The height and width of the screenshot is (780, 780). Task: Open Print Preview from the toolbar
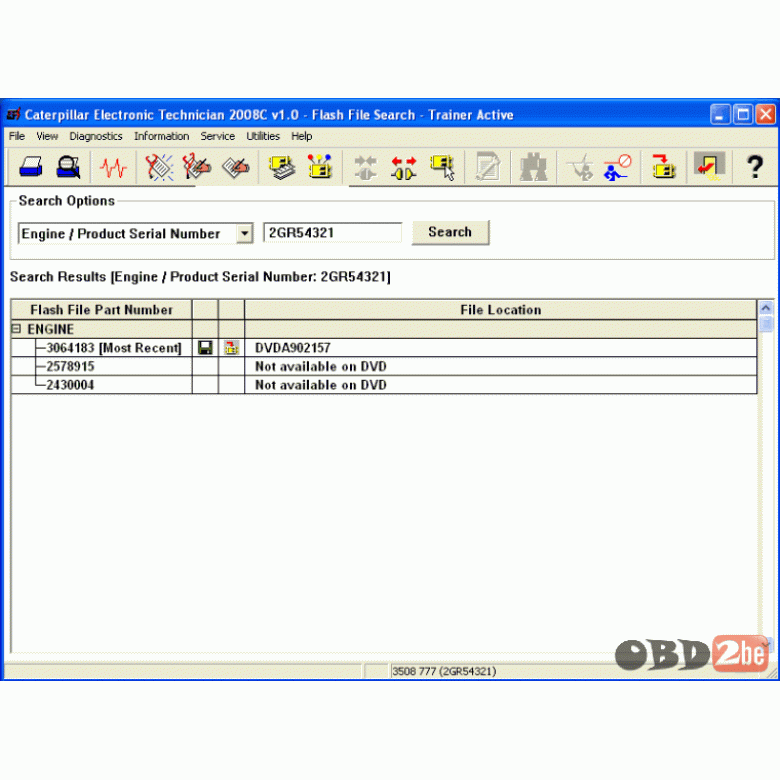(x=68, y=167)
